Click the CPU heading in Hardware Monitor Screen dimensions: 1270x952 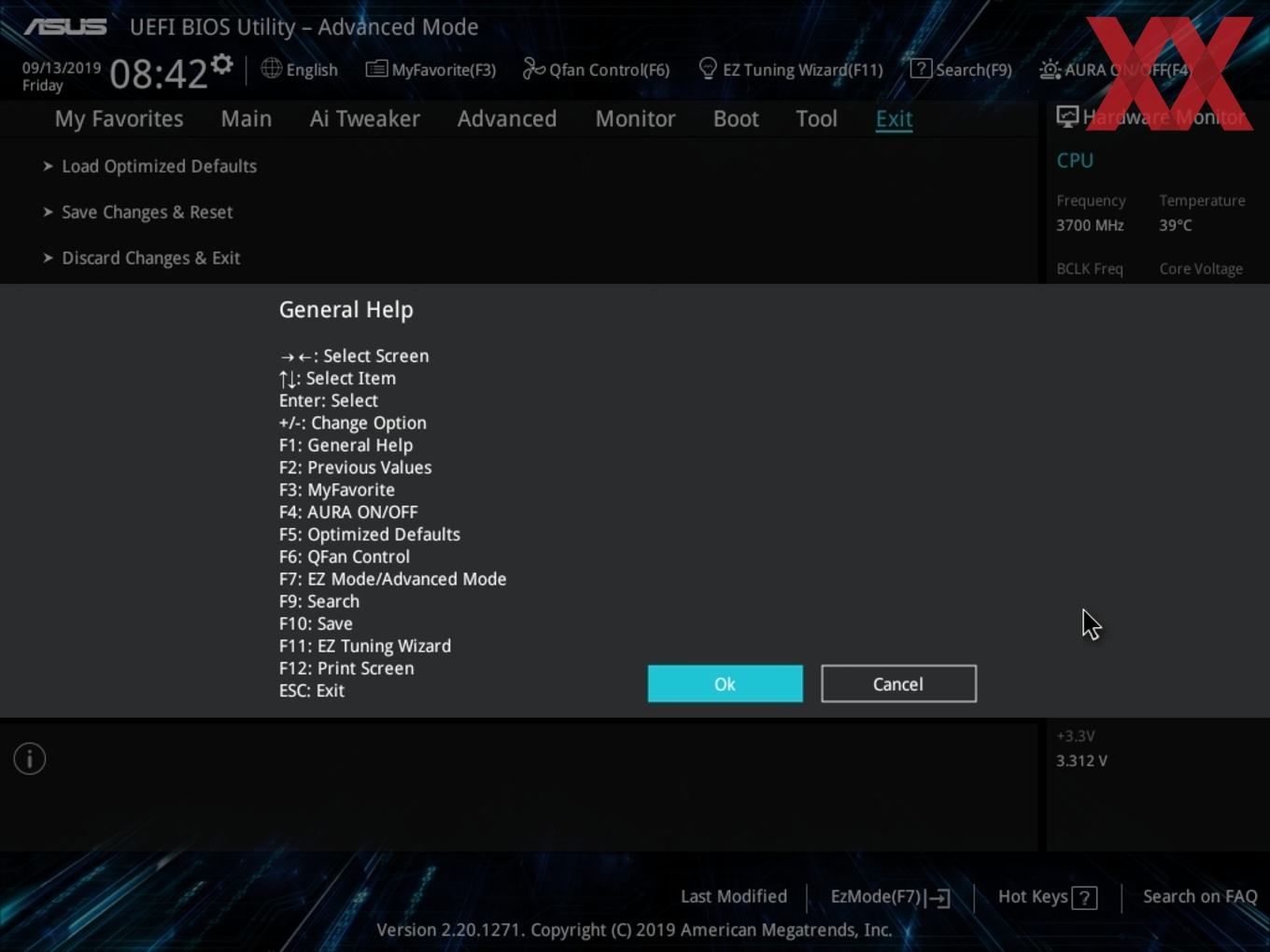[x=1075, y=161]
